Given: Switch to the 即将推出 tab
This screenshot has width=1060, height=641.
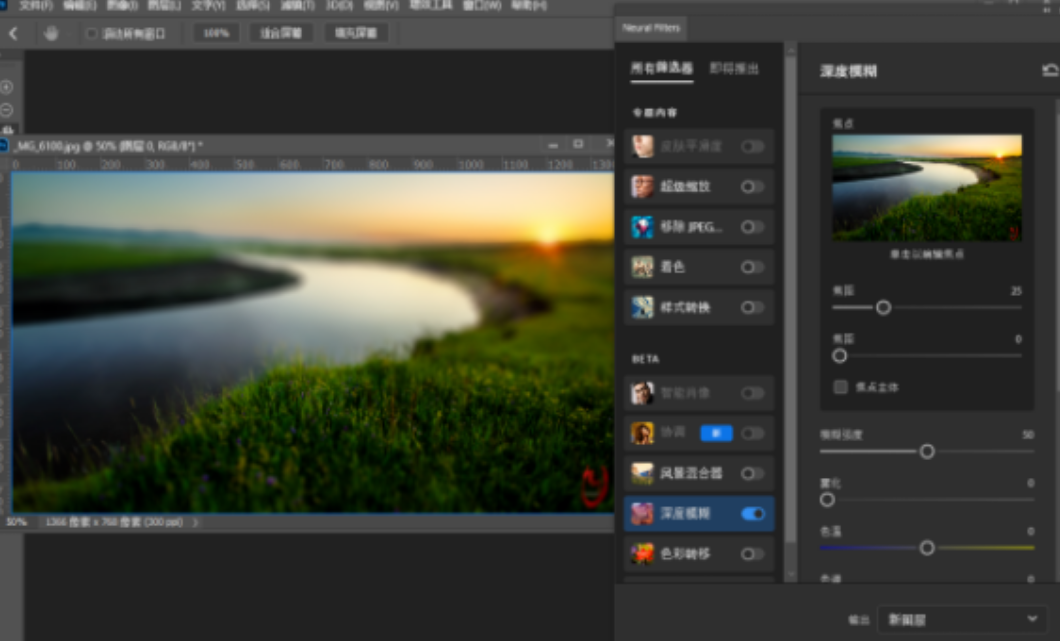Looking at the screenshot, I should 734,68.
